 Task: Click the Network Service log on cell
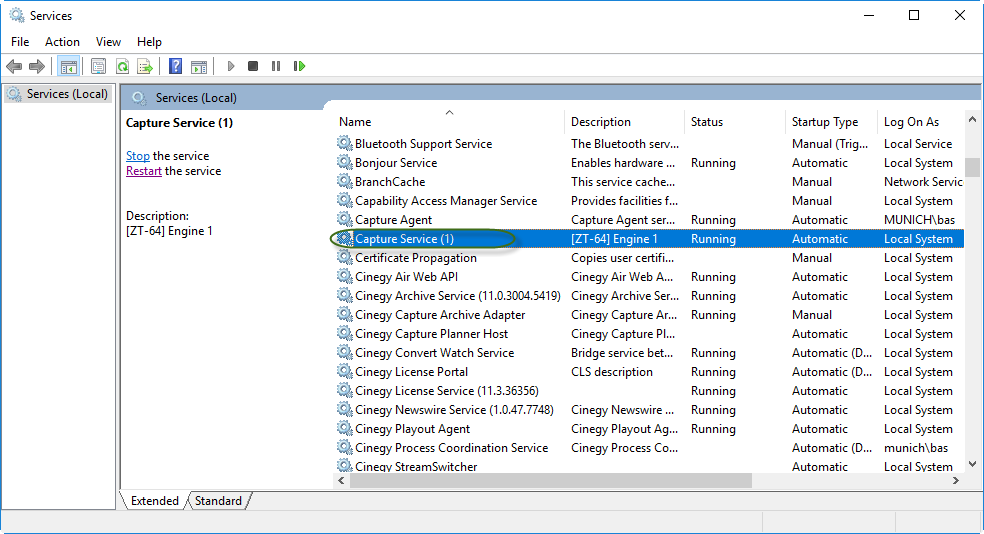[923, 181]
